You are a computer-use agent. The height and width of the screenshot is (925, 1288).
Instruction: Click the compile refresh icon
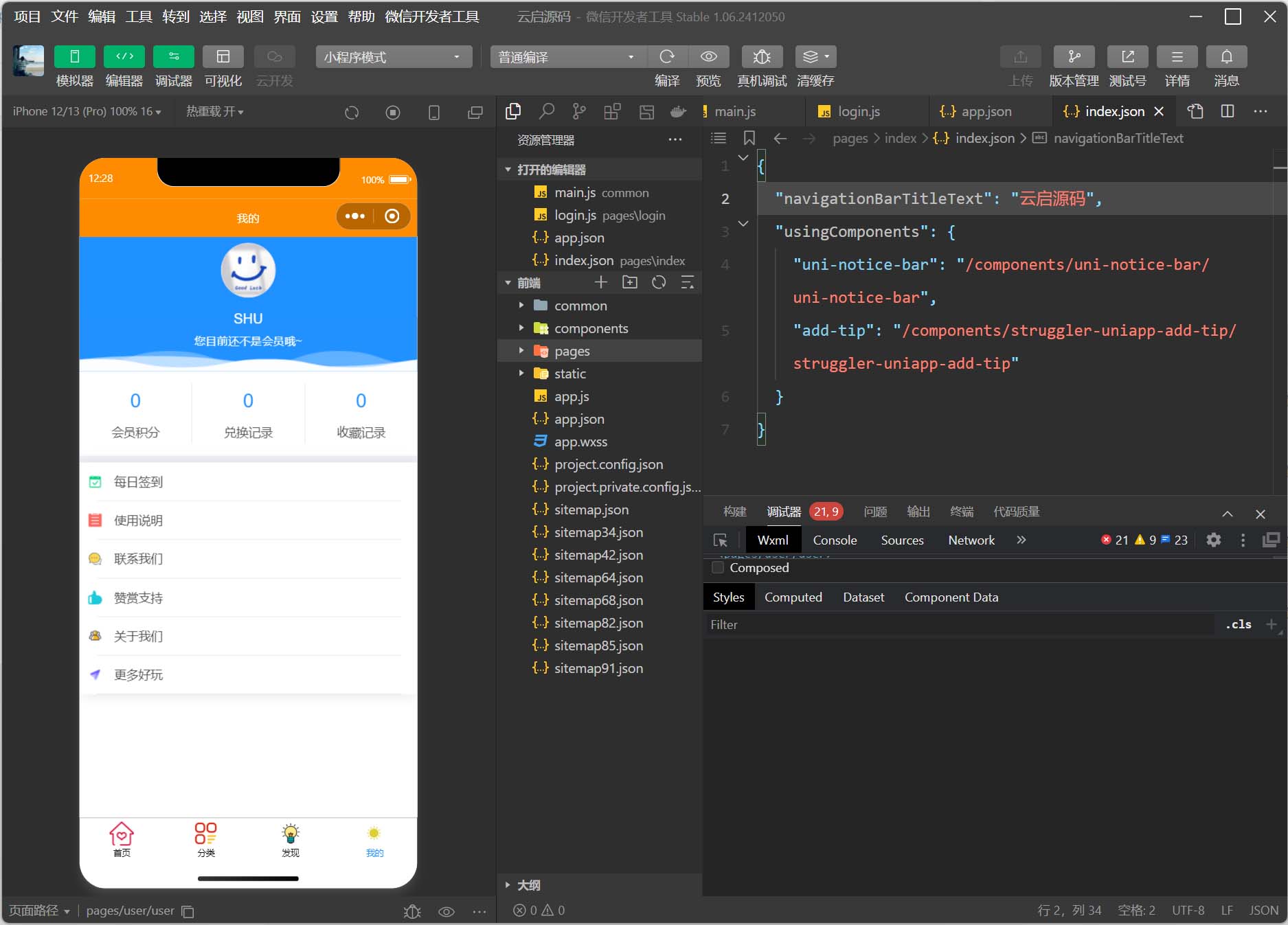666,57
